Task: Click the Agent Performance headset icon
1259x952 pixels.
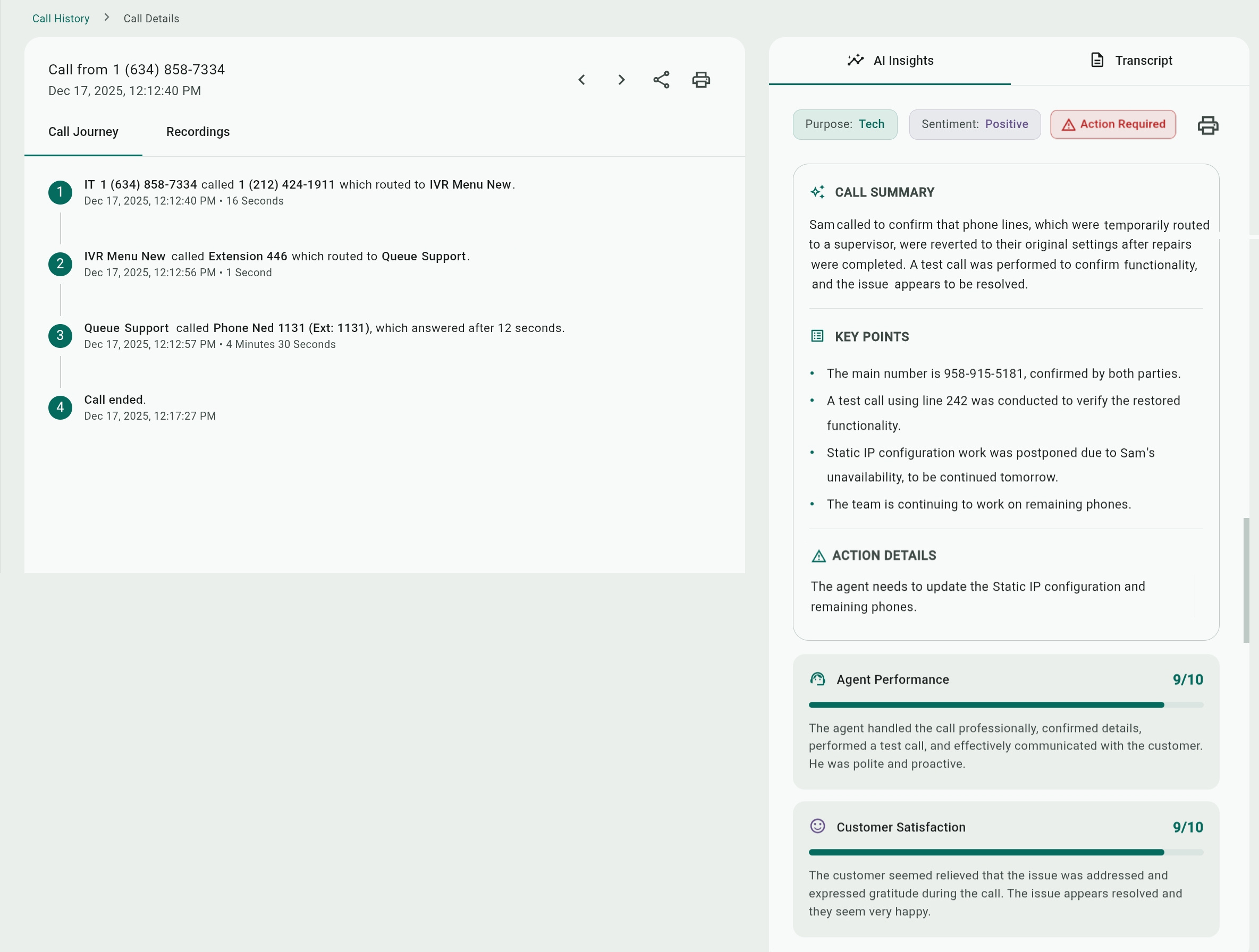Action: coord(817,679)
